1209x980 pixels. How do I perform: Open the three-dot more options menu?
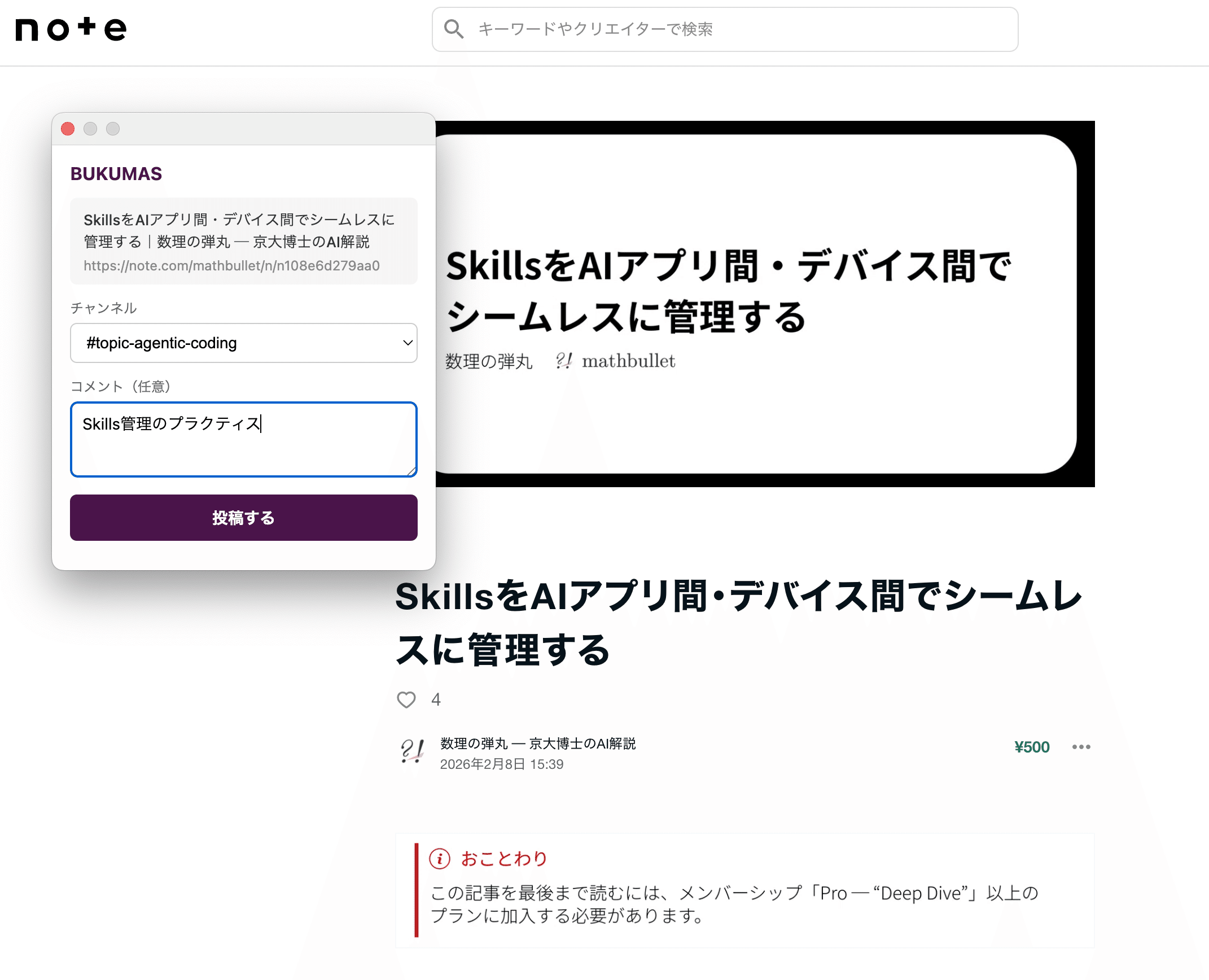[1081, 747]
